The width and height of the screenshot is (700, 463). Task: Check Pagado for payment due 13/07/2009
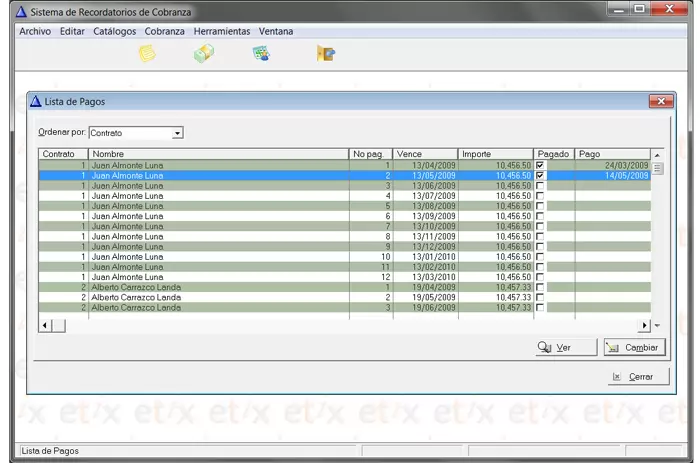pos(541,196)
